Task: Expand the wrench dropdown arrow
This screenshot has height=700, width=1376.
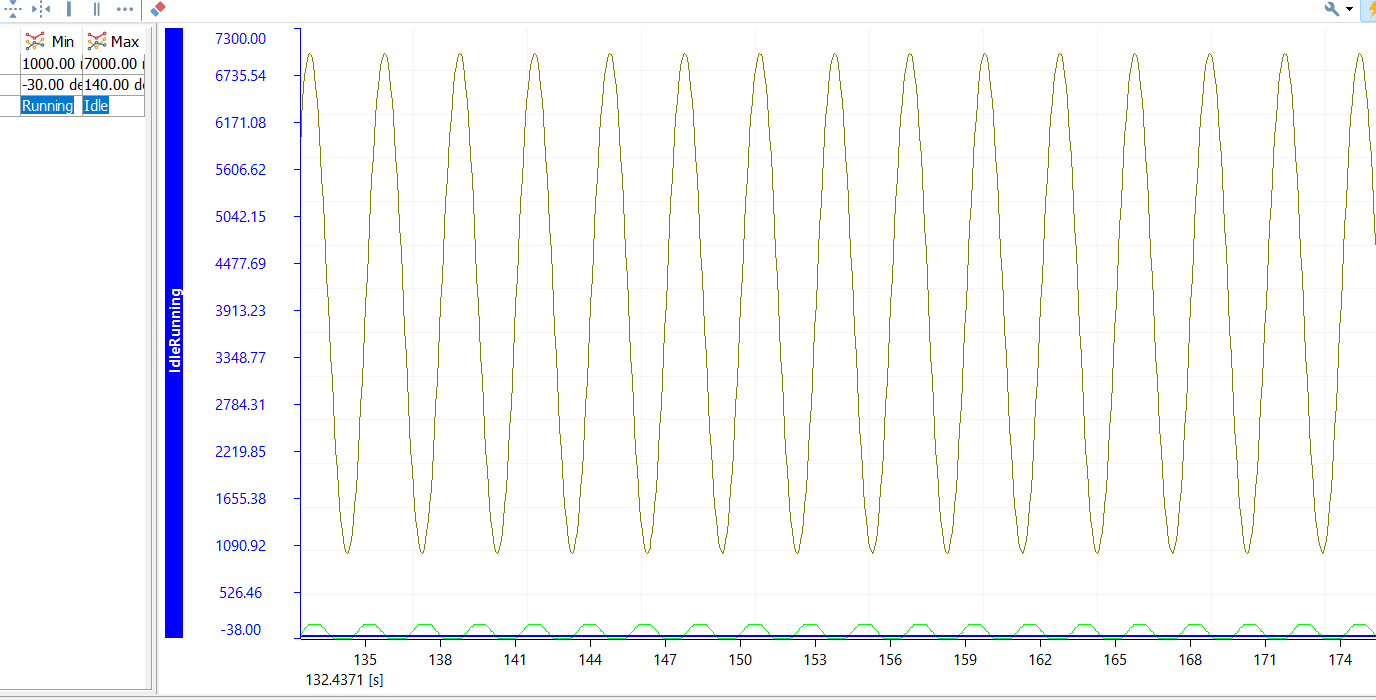Action: click(1350, 10)
